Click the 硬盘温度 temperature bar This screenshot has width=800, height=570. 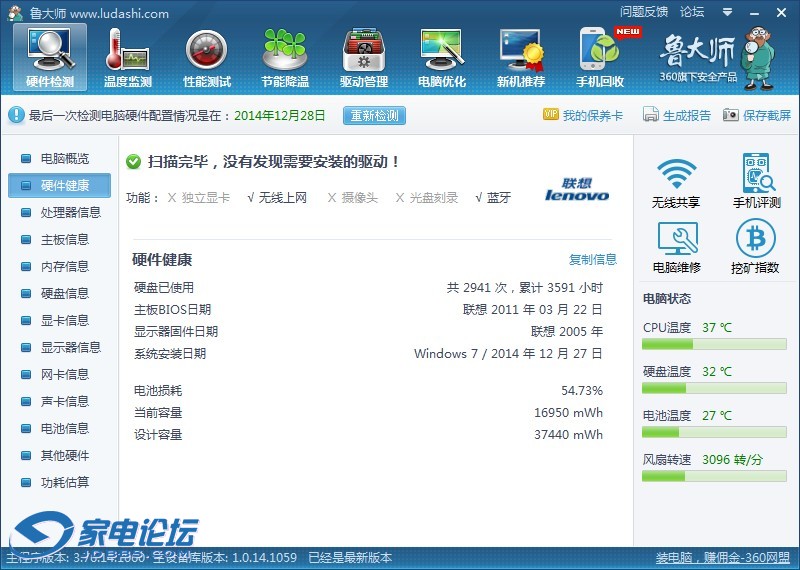pos(714,388)
